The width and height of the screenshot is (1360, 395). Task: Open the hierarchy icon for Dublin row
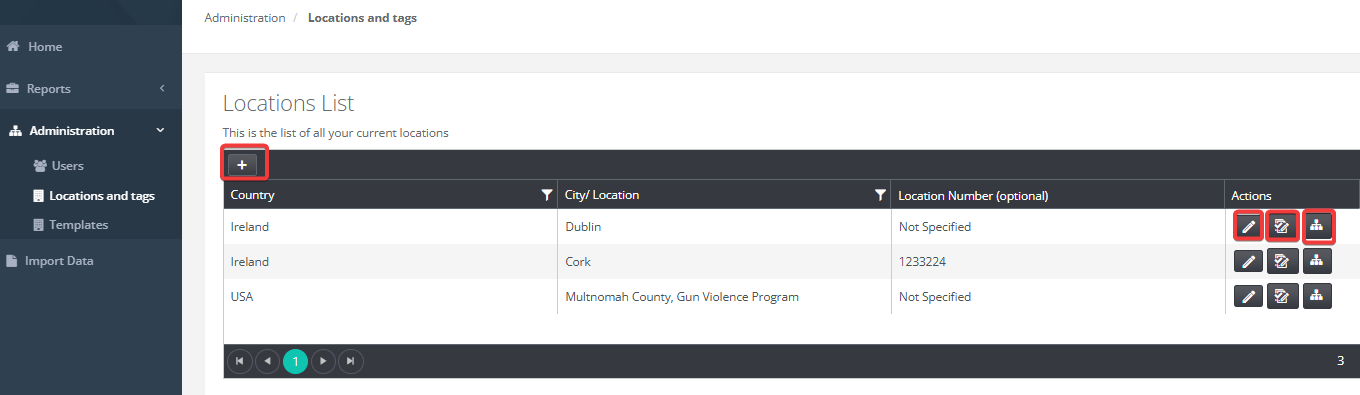[x=1317, y=227]
